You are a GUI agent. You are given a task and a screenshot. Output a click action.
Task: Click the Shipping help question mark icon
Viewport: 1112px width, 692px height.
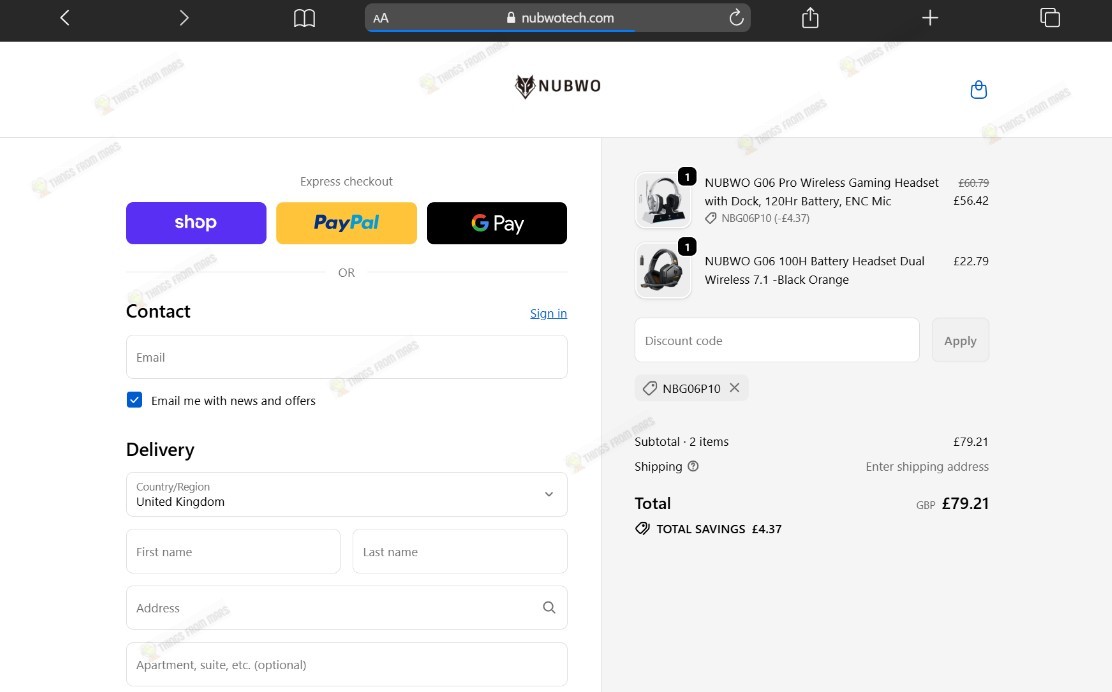[693, 466]
